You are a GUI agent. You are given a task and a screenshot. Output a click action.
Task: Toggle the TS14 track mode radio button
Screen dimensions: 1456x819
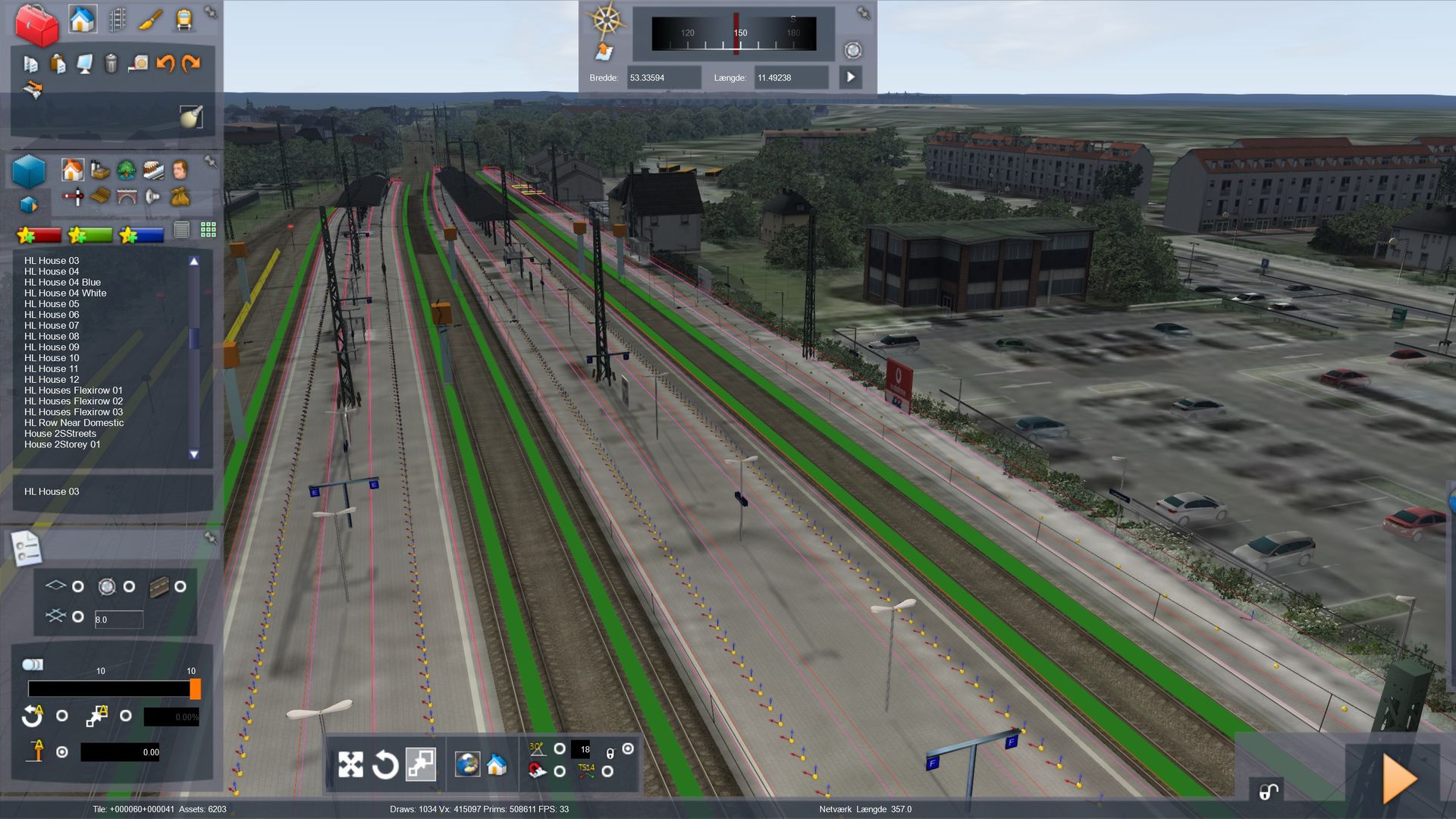607,771
